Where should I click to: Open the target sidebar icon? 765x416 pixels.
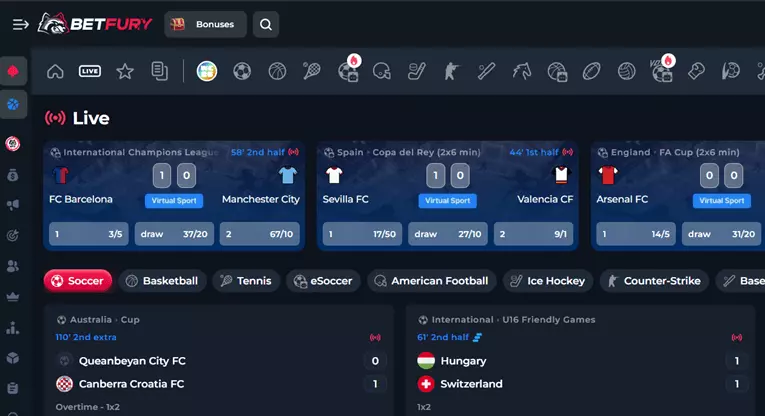point(13,236)
